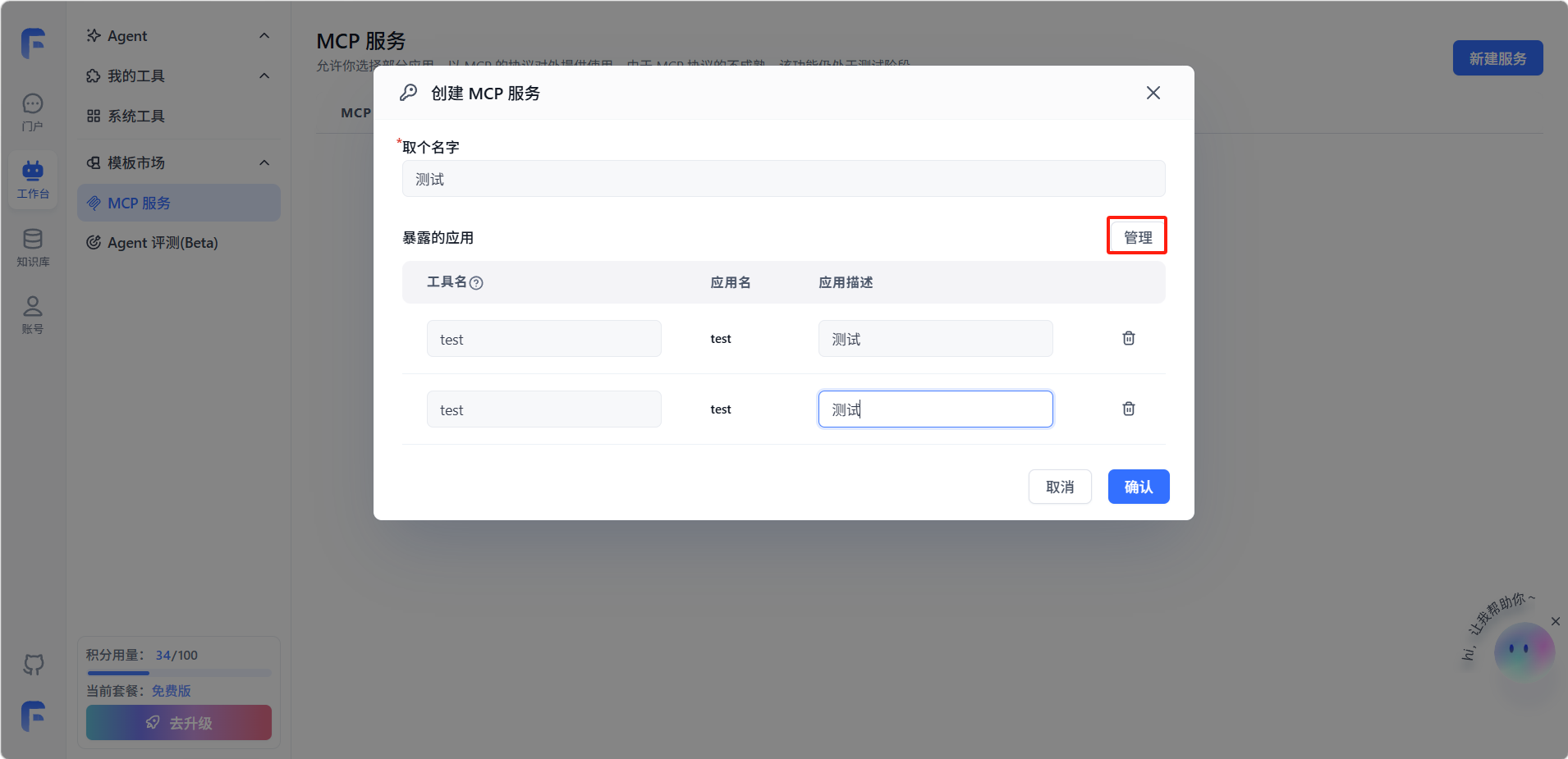Image resolution: width=1568 pixels, height=759 pixels.
Task: Collapse the 我的工具 section chevron
Action: tap(264, 76)
